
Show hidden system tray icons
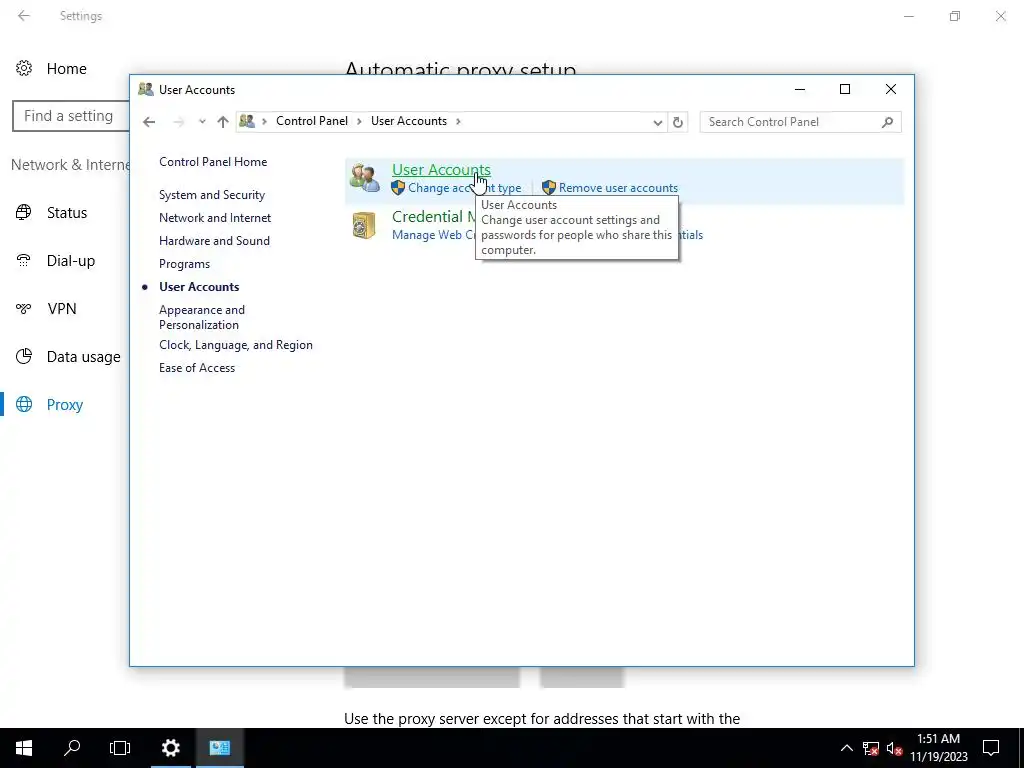846,748
